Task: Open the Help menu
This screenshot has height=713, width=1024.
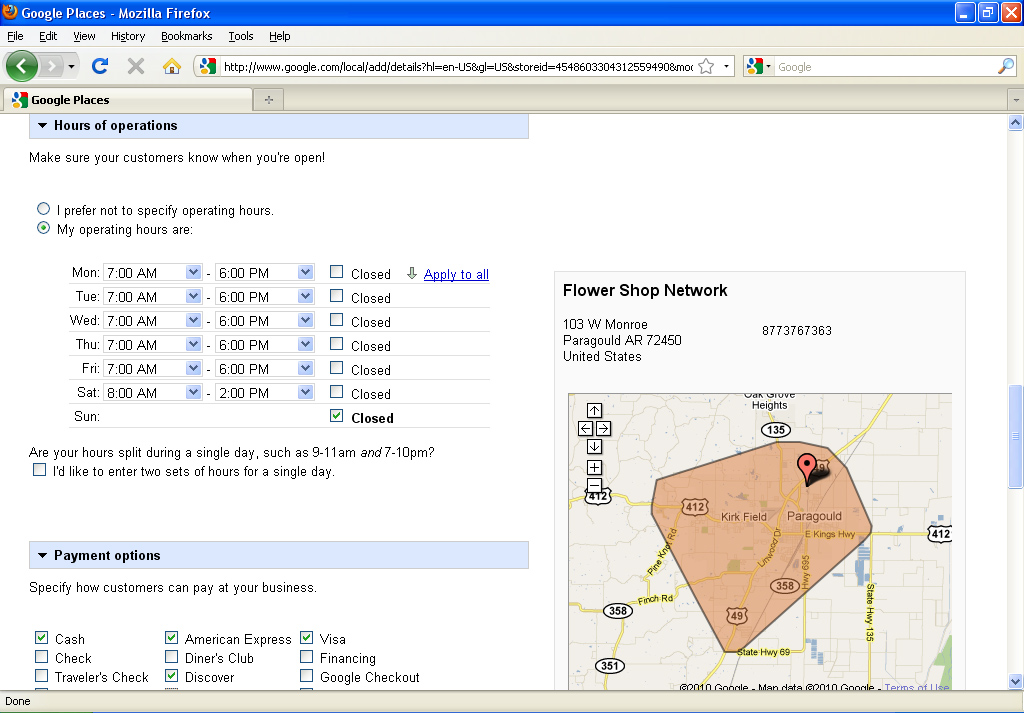Action: tap(280, 36)
